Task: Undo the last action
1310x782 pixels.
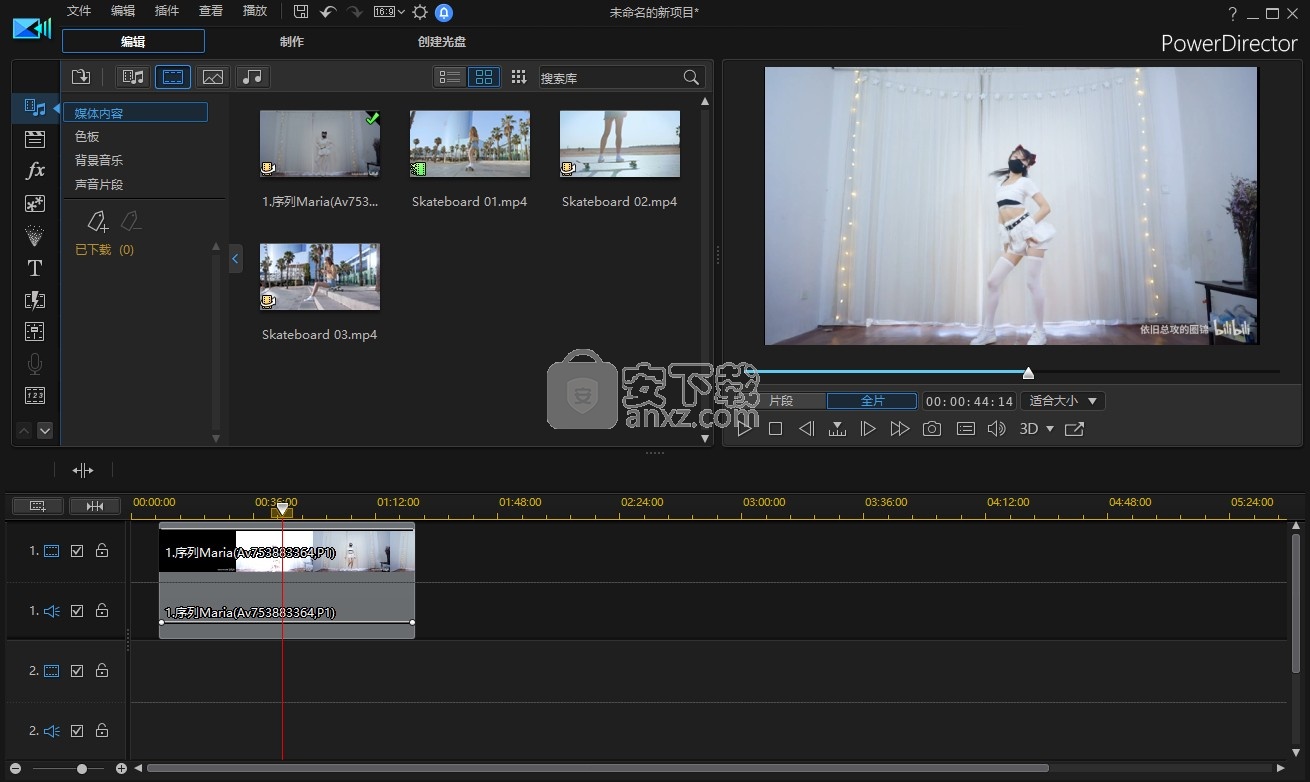Action: 328,12
